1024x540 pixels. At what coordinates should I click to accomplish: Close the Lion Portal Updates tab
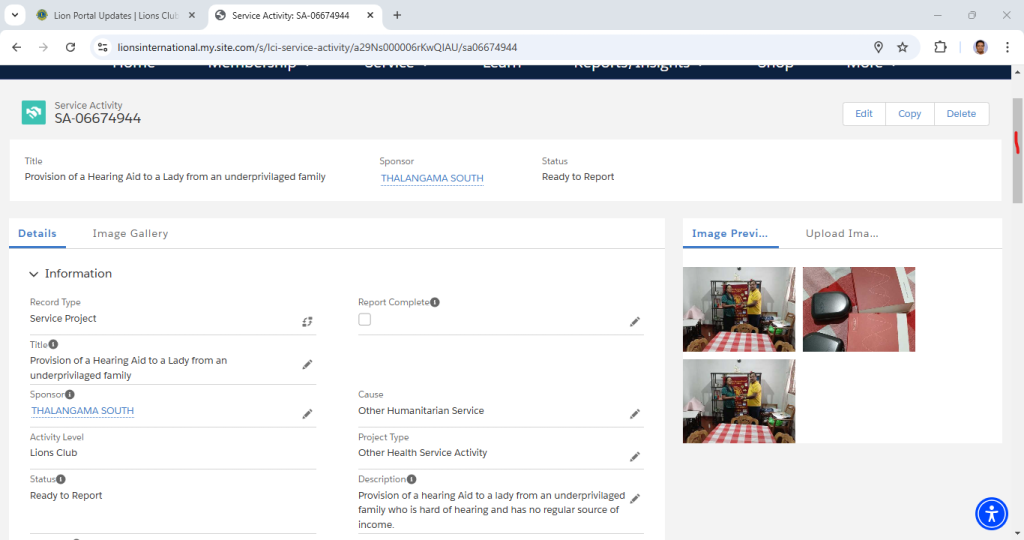[x=192, y=15]
